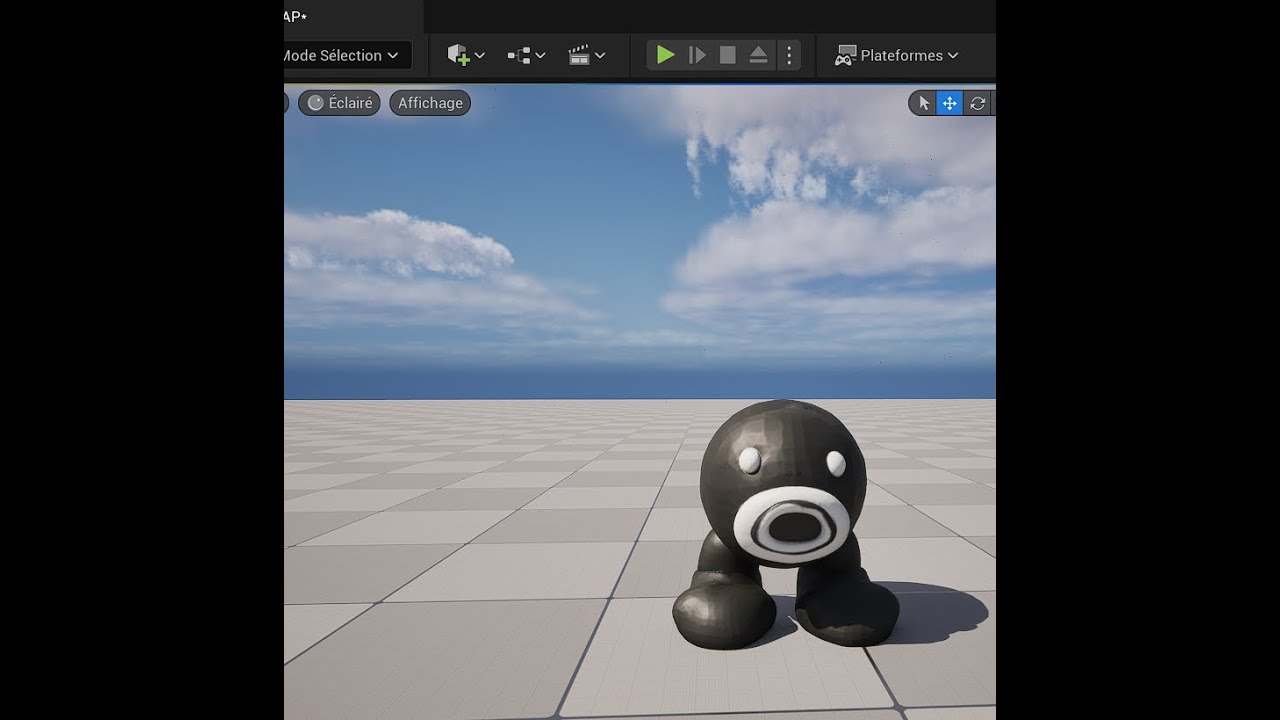
Task: Click the stop simulation square button
Action: 728,55
